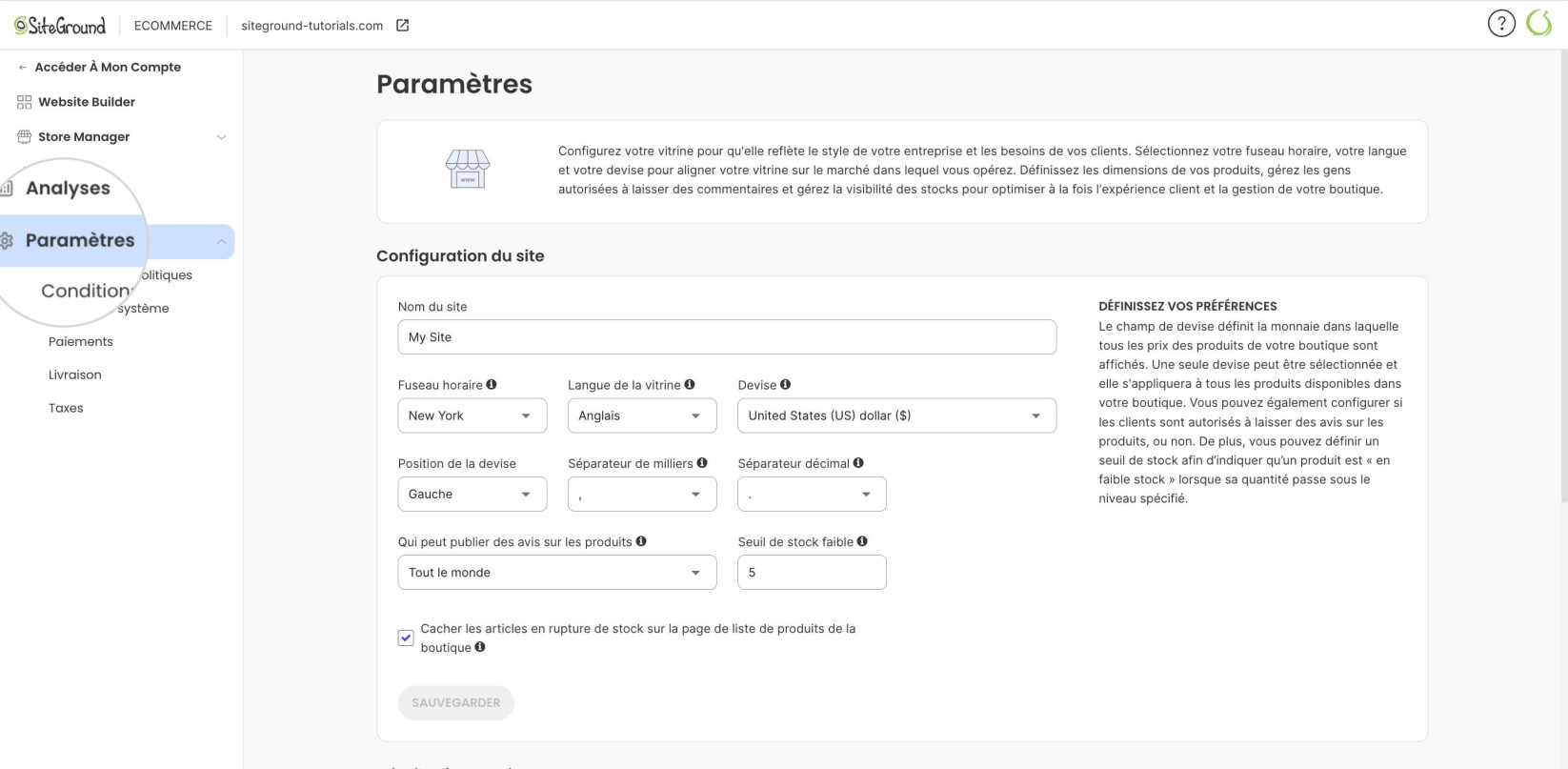Image resolution: width=1568 pixels, height=769 pixels.
Task: Open Website Builder in the sidebar
Action: tap(87, 102)
